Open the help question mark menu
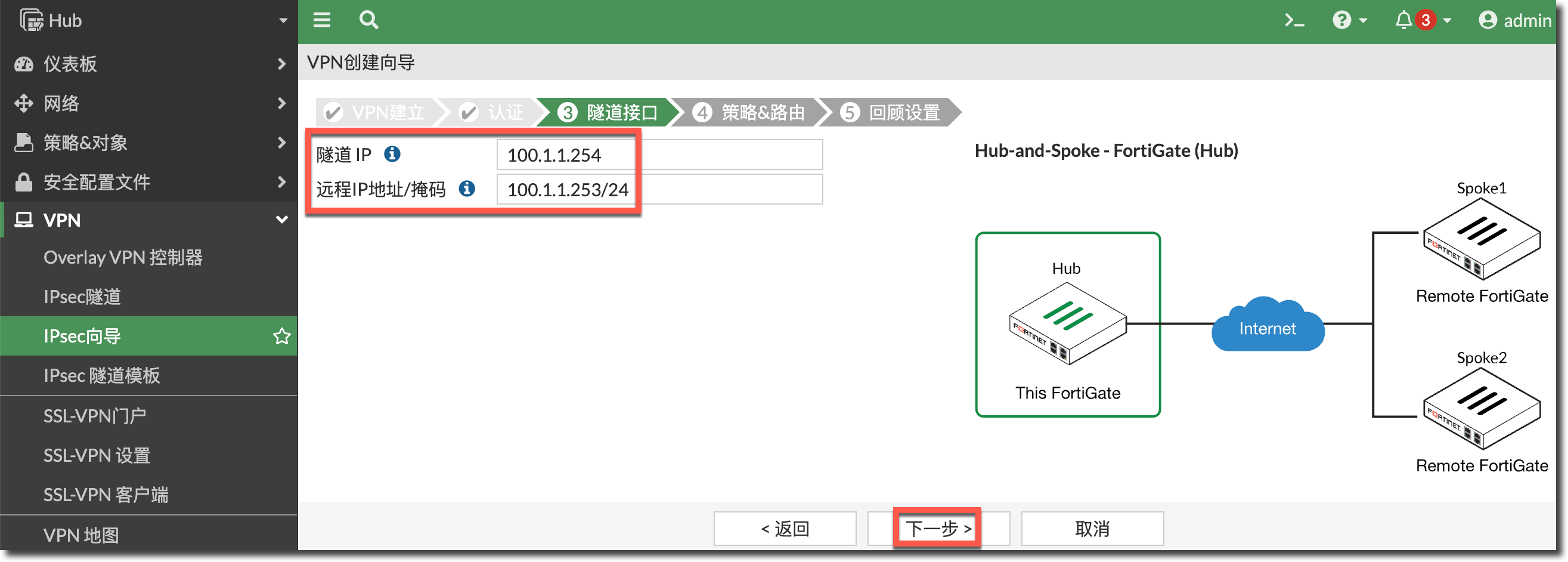This screenshot has height=562, width=1568. click(1349, 21)
